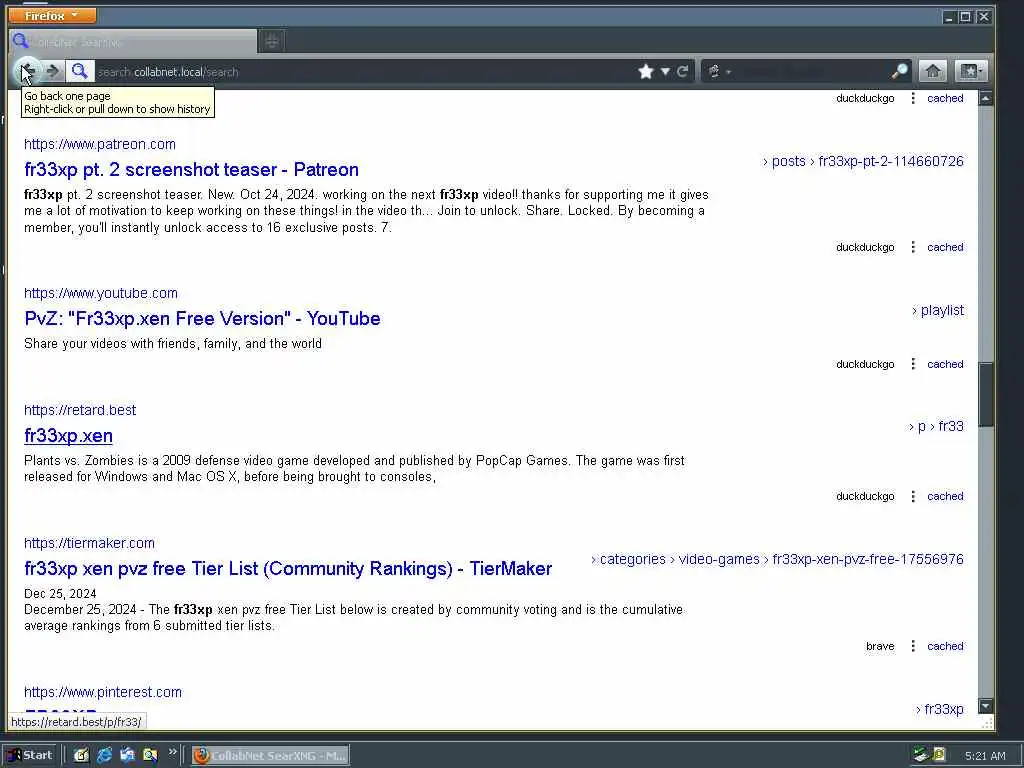Click in the address bar URL field
1024x768 pixels.
click(x=366, y=71)
